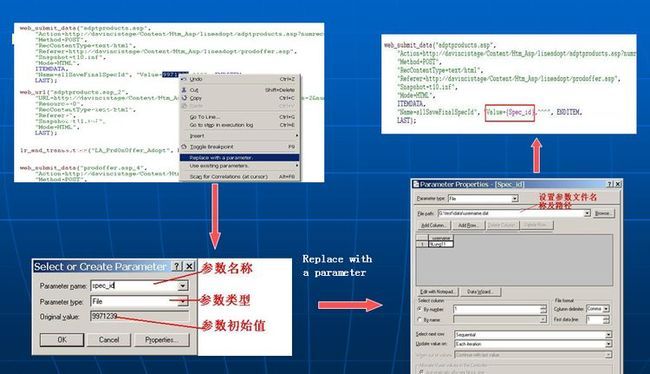Choose Replace with a parameter menu entry
The image size is (650, 374).
point(240,158)
